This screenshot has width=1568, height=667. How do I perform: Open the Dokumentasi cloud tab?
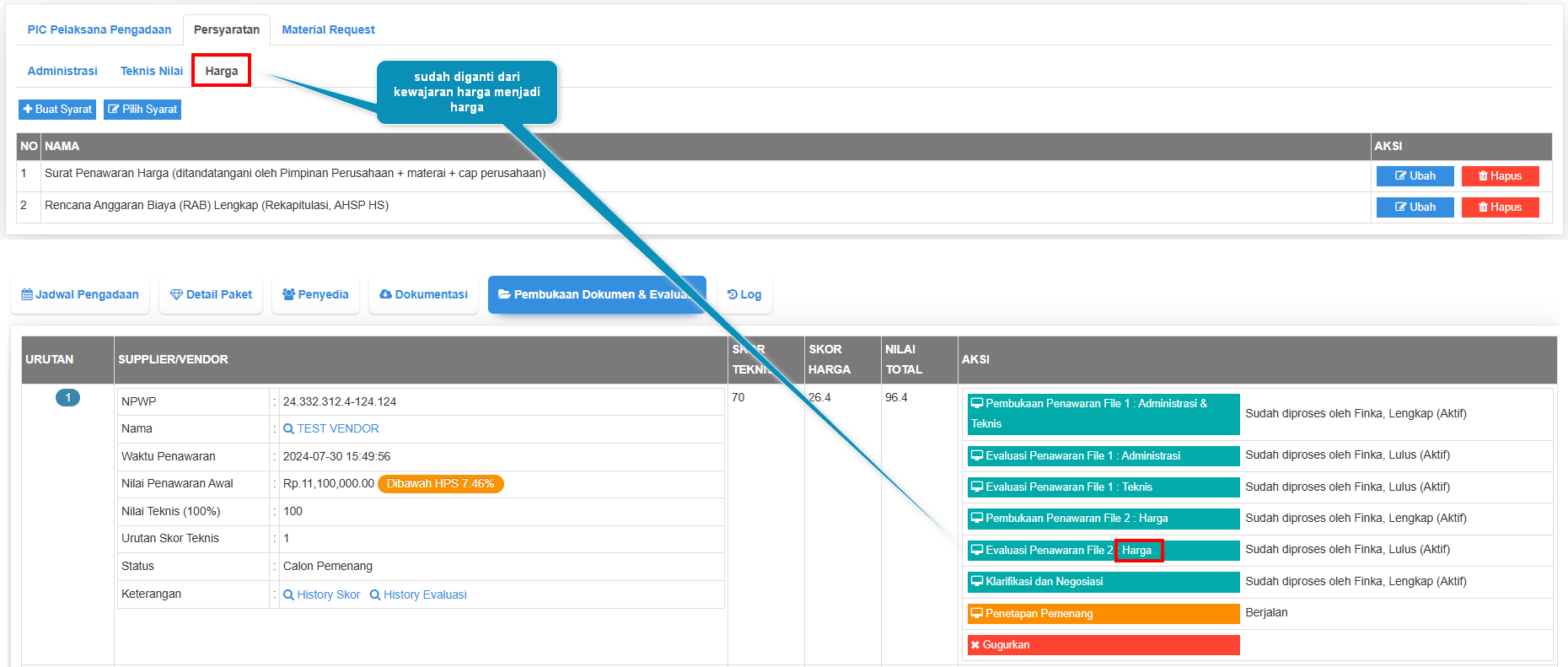click(423, 295)
